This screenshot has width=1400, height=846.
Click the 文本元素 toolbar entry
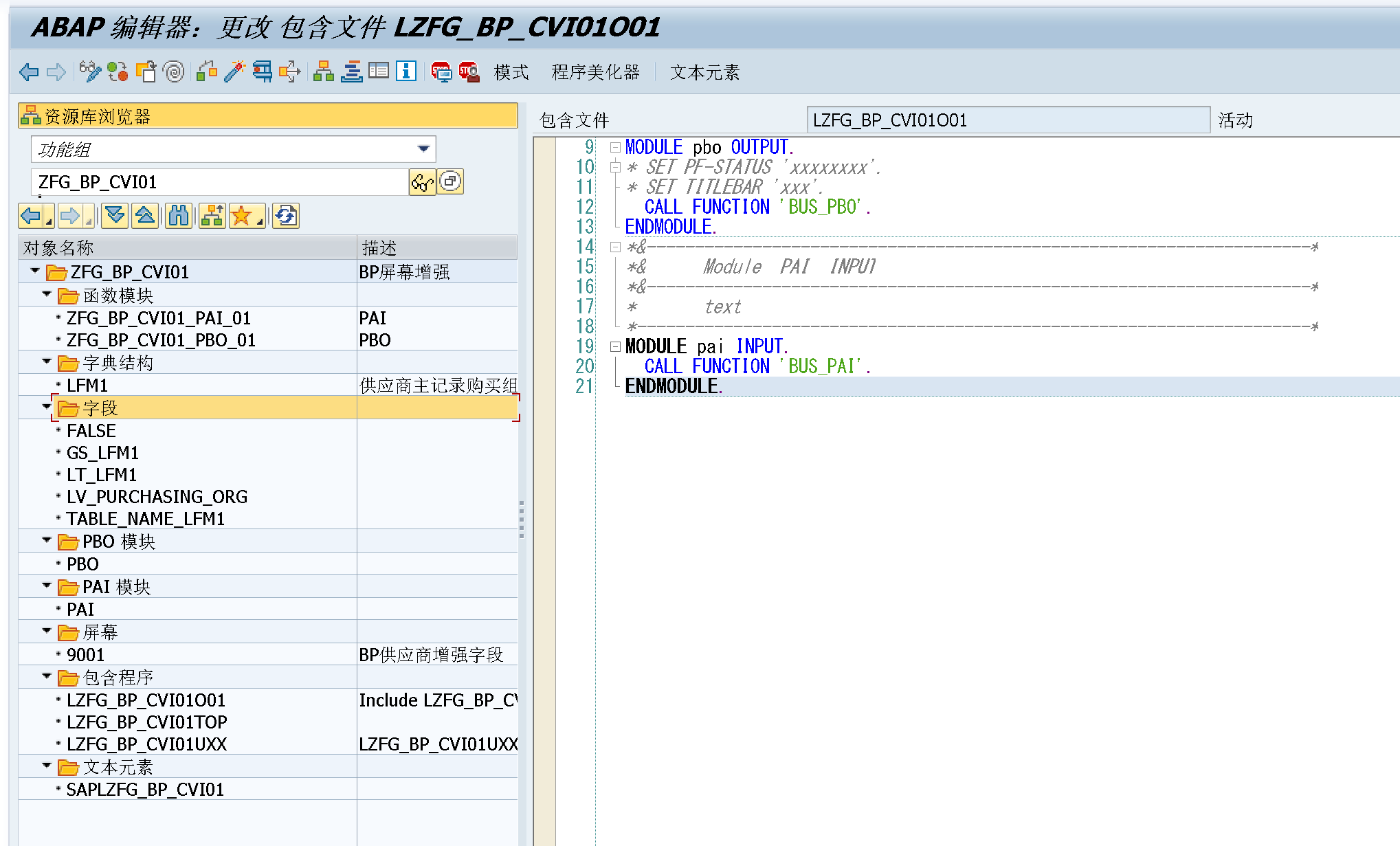coord(704,72)
